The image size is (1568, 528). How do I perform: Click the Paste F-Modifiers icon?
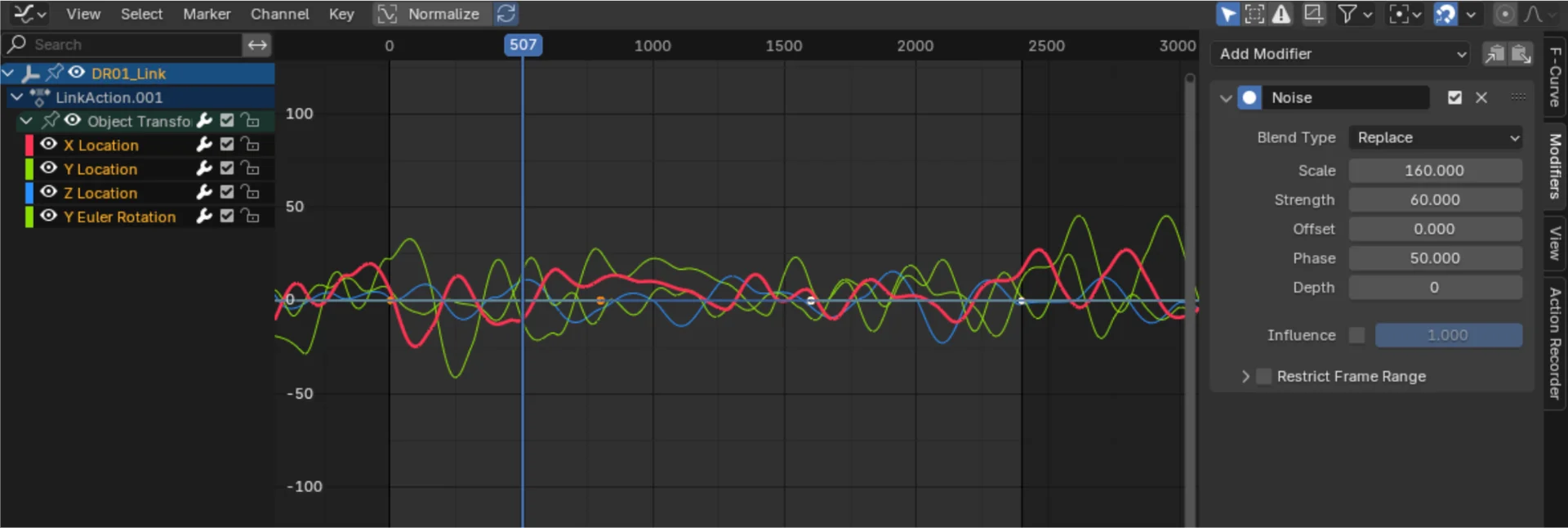(1521, 54)
